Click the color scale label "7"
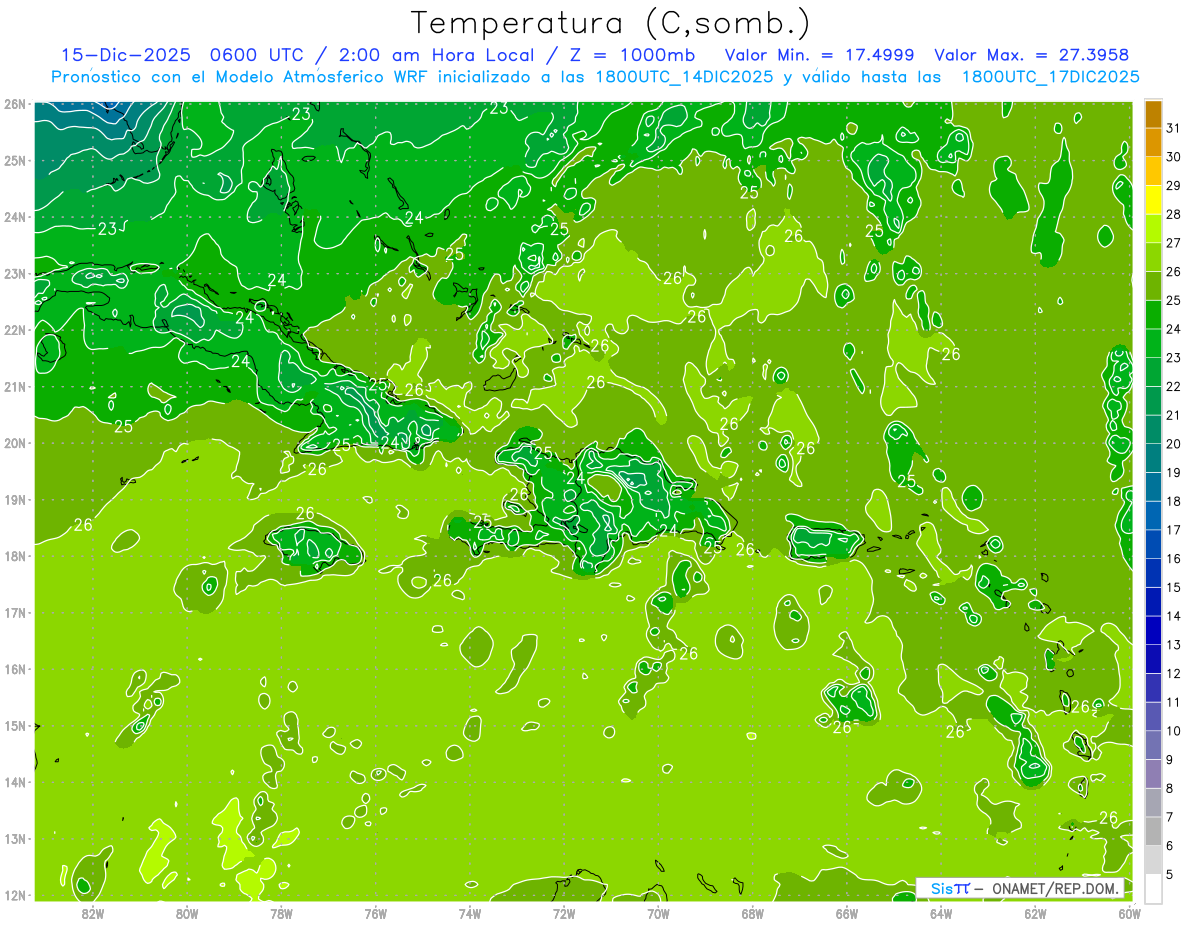 click(x=1170, y=817)
